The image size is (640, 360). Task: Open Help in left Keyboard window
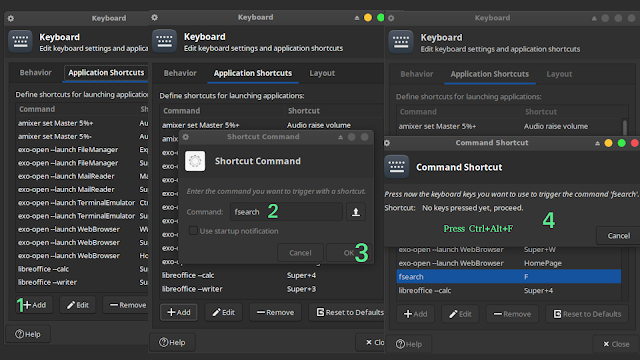(x=28, y=334)
